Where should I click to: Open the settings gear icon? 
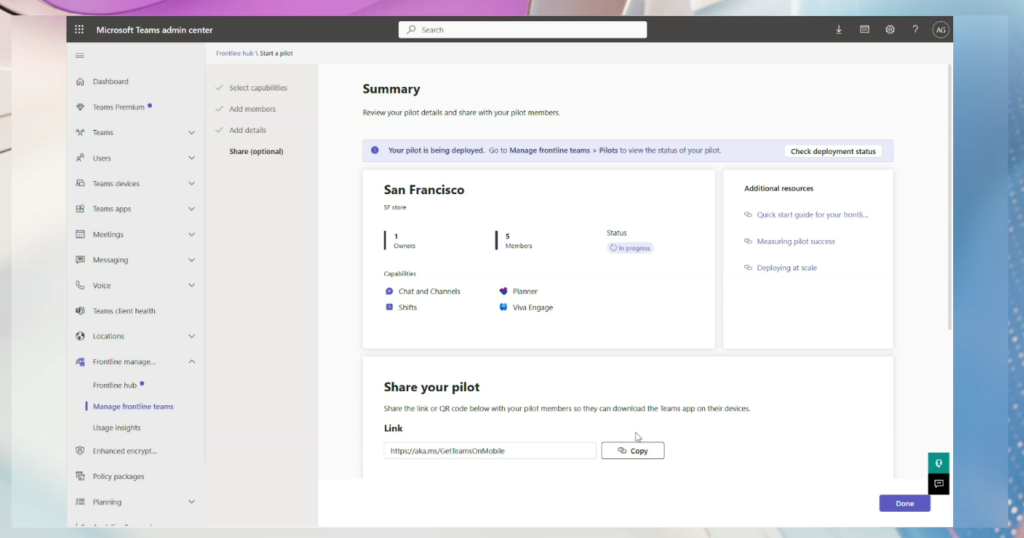point(890,30)
